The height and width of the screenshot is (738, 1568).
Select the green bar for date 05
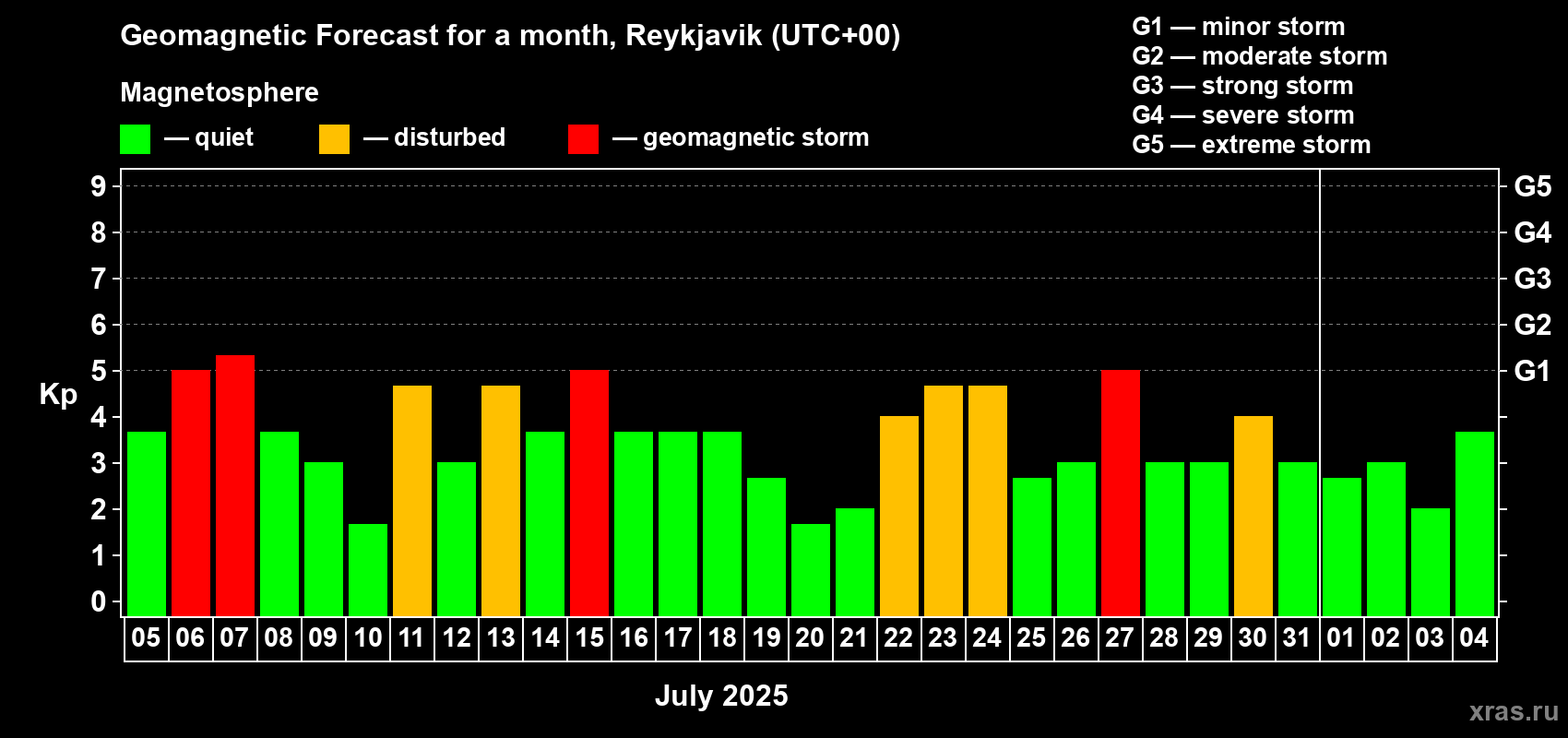click(x=147, y=524)
